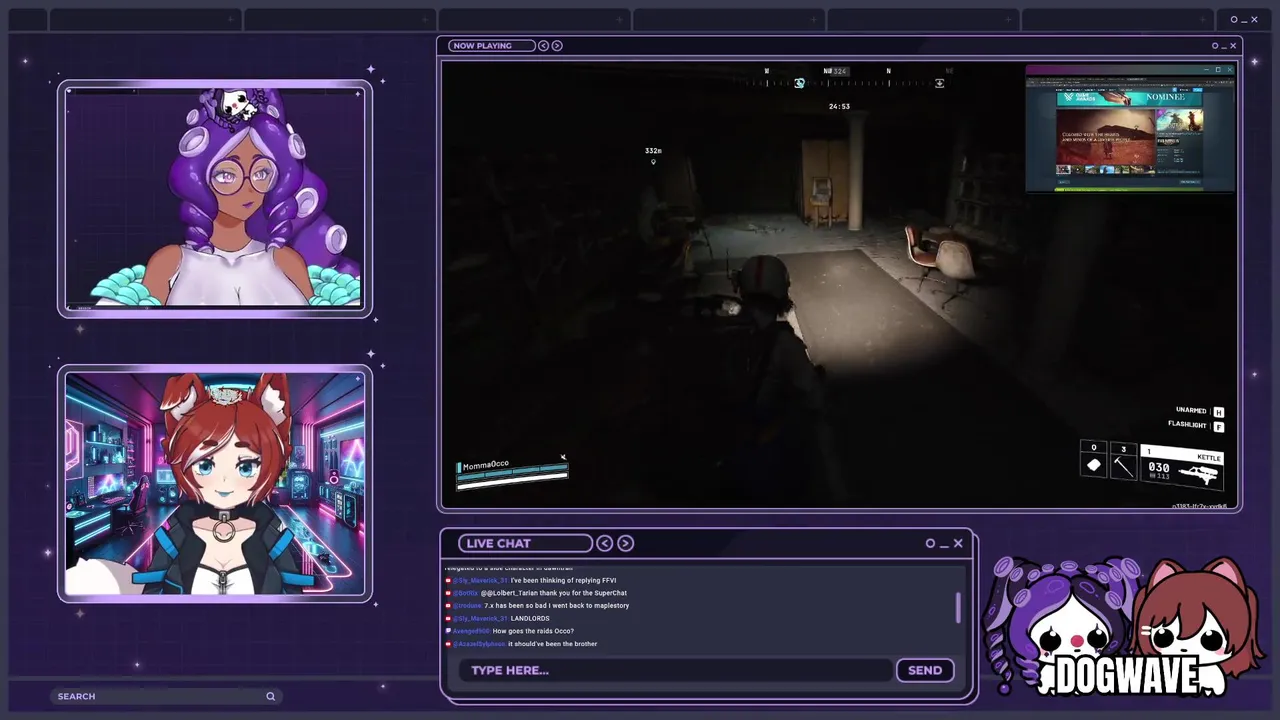Select the Live Chat tab label

[x=525, y=543]
